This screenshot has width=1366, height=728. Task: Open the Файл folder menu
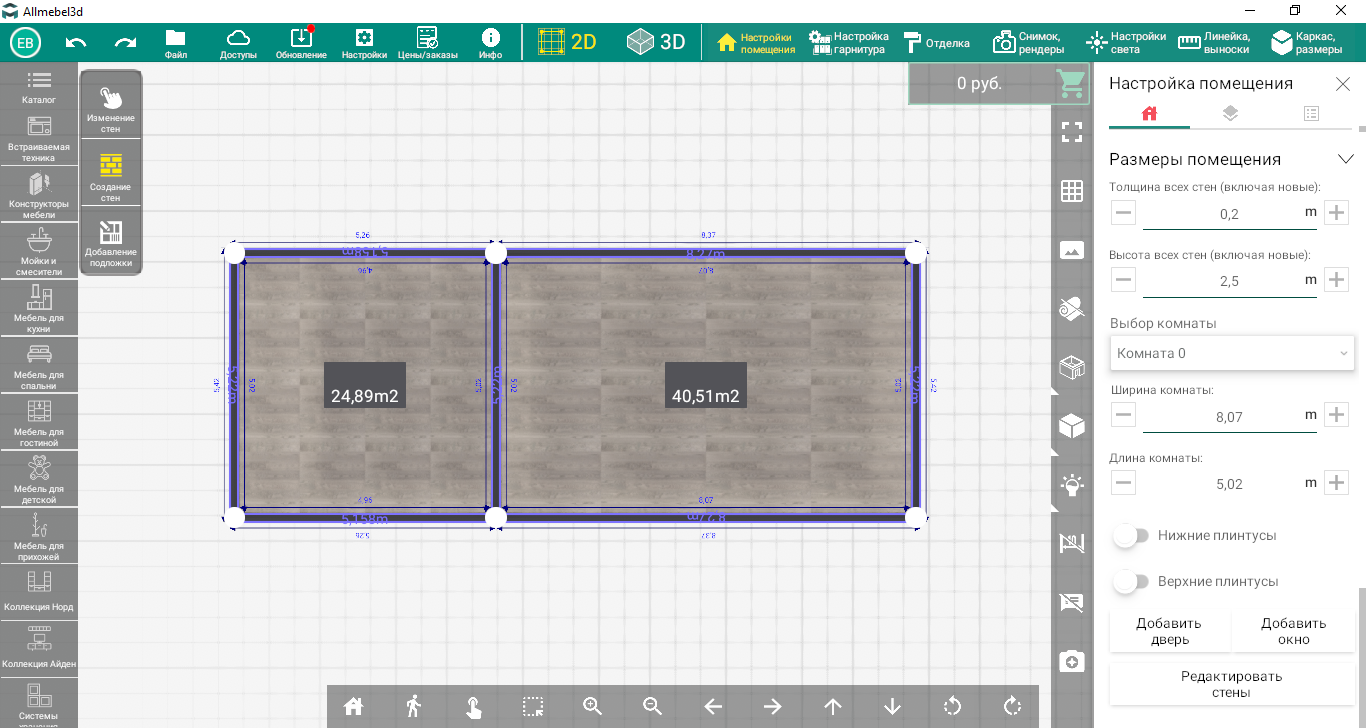(176, 43)
